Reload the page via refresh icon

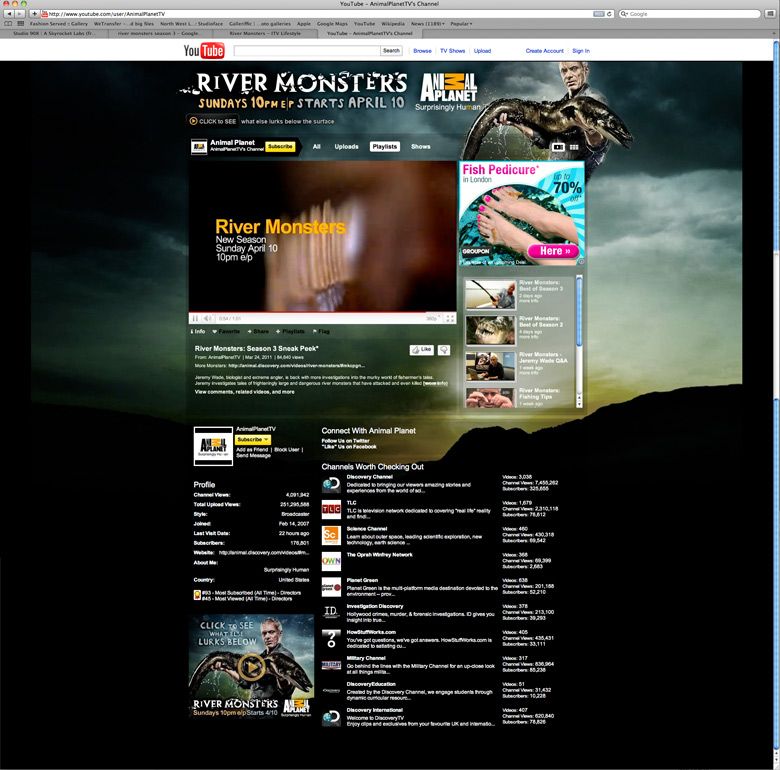click(609, 14)
